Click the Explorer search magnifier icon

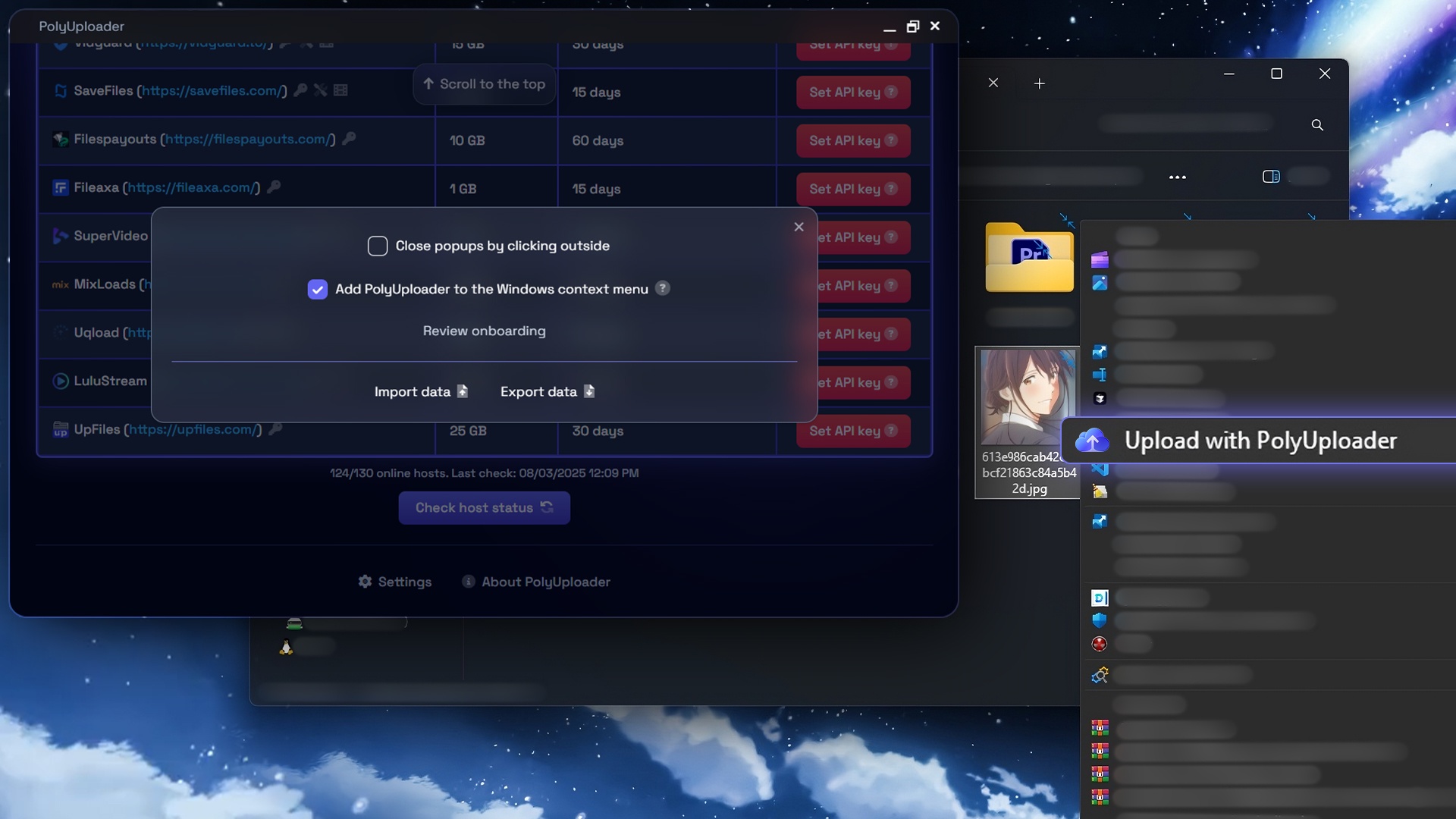point(1317,125)
